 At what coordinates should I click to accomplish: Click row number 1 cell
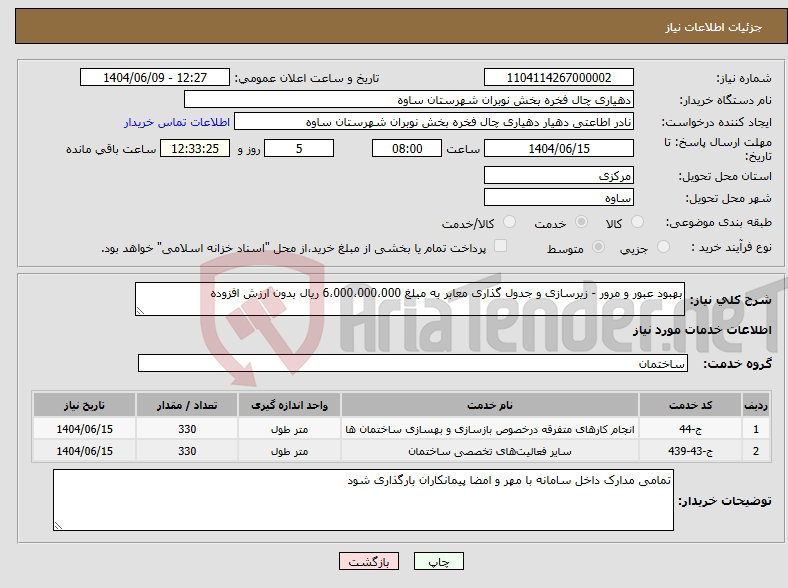(x=756, y=429)
